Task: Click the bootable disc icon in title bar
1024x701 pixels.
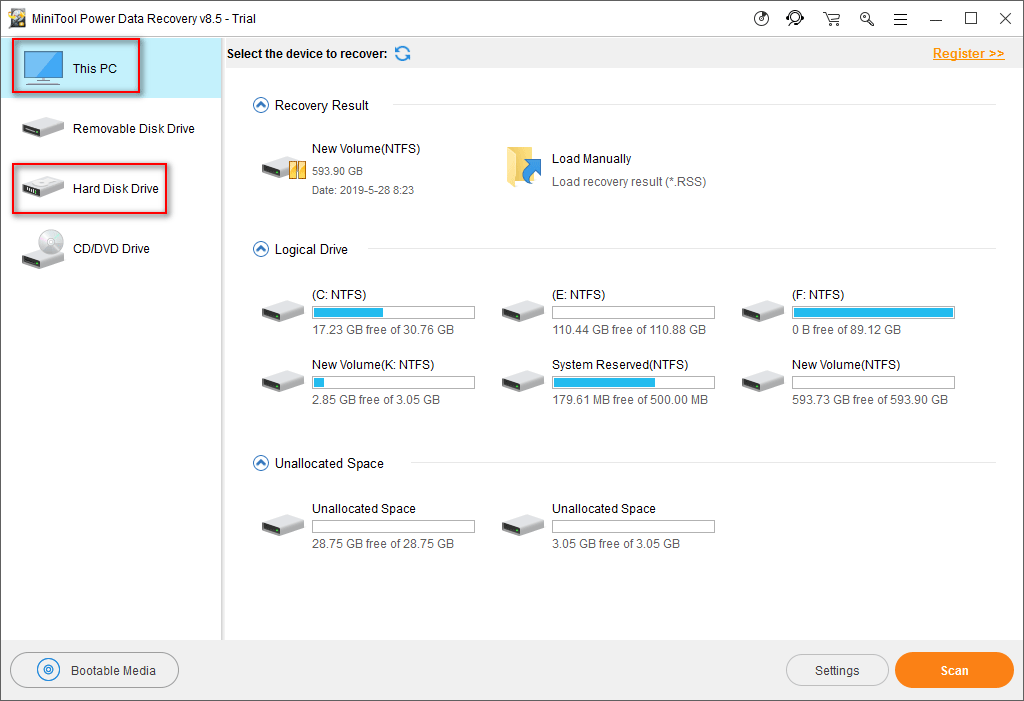Action: 761,18
